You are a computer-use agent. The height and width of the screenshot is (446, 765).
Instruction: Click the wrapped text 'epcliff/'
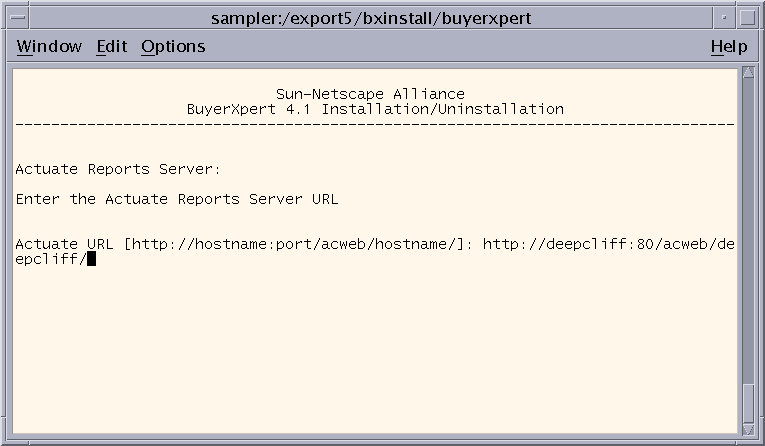pos(51,259)
